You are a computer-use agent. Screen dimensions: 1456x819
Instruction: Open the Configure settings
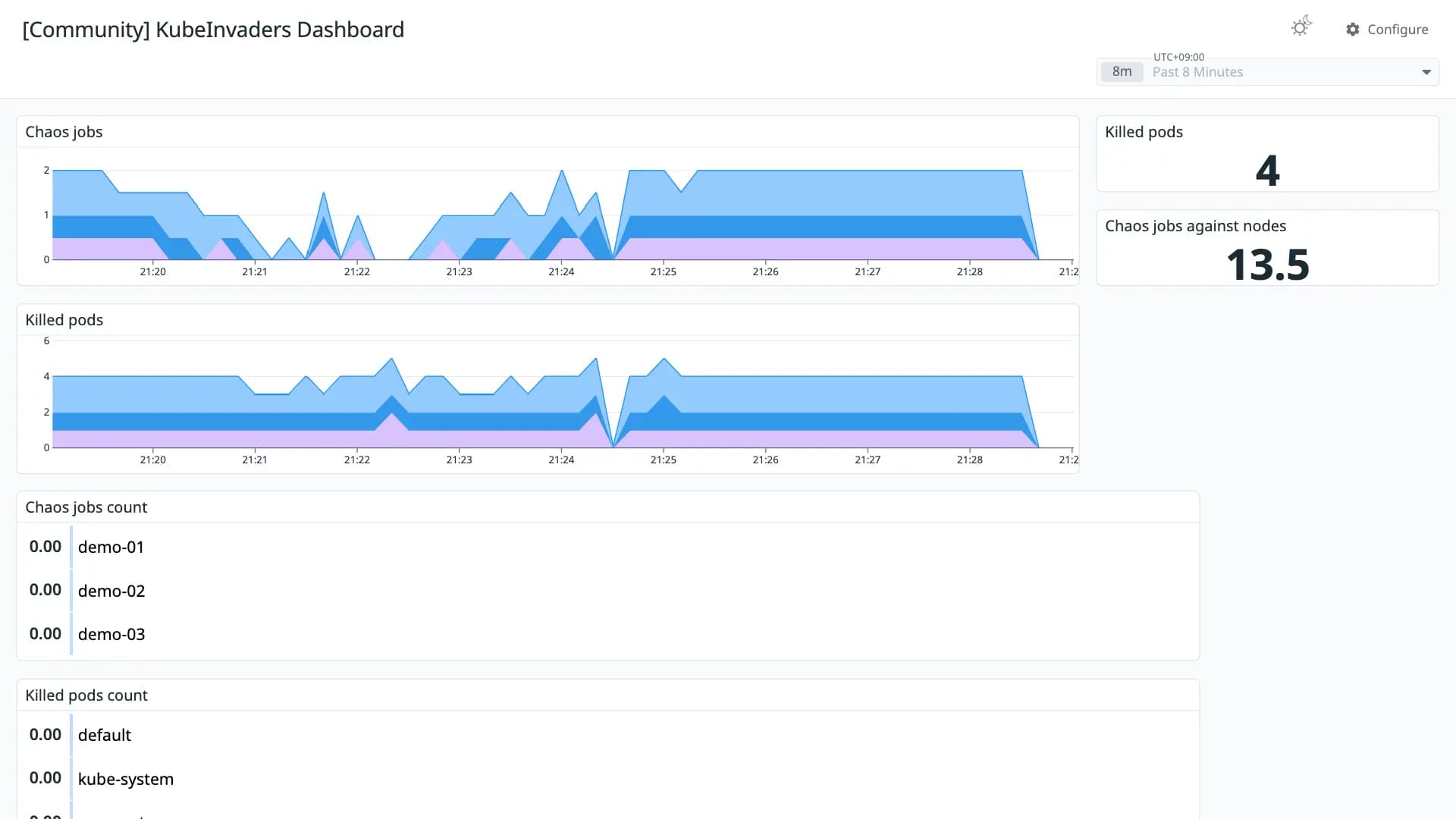[1387, 30]
